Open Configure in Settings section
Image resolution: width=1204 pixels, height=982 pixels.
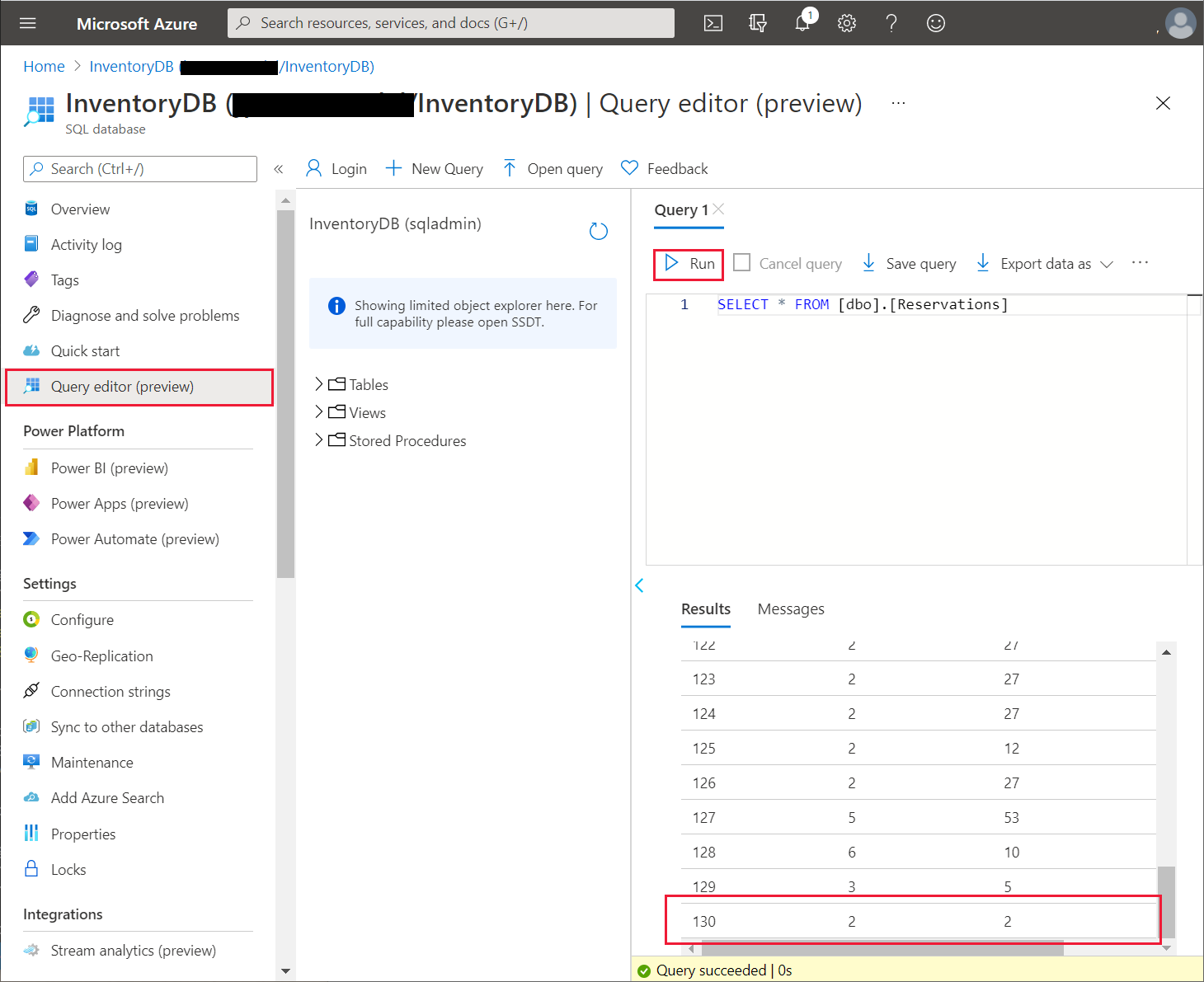coord(82,620)
